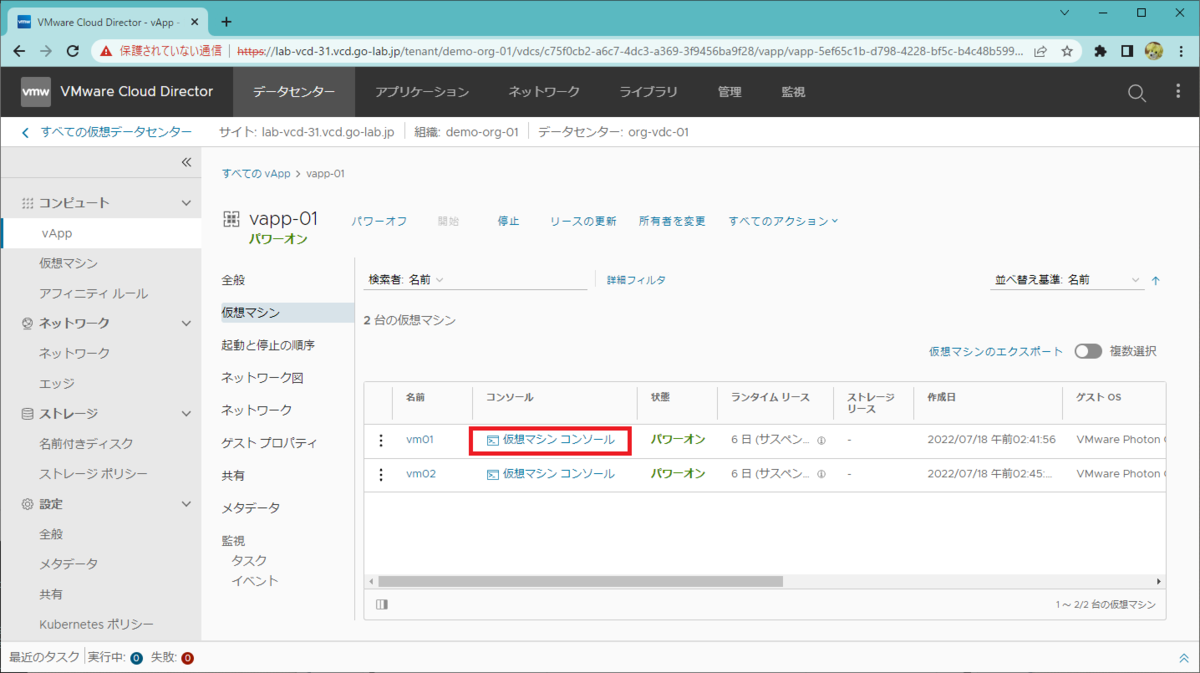Click the info icon in vm02 runtime lease
1200x673 pixels.
pos(821,474)
